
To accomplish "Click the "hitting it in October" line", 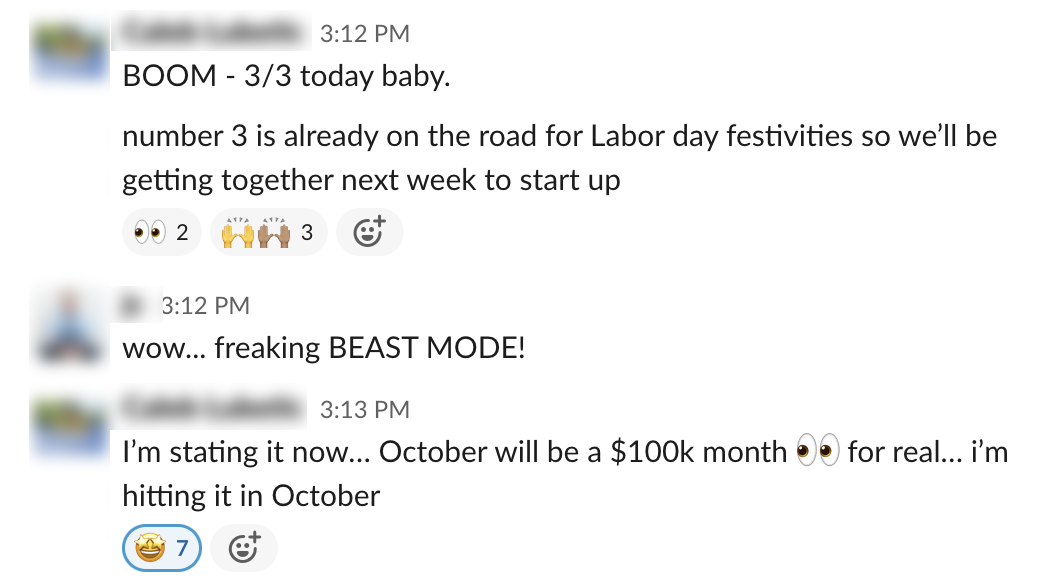I will [251, 495].
